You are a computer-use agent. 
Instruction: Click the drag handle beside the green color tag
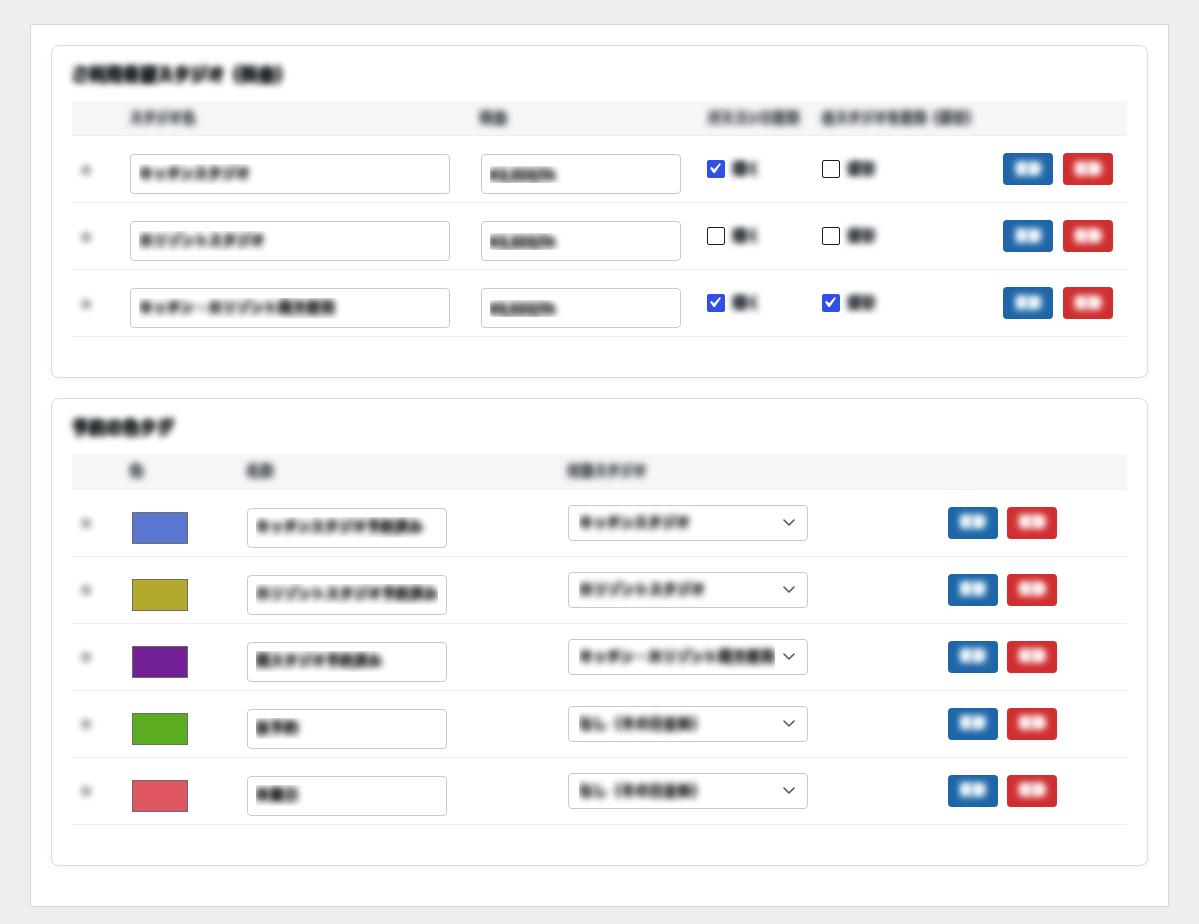(86, 724)
